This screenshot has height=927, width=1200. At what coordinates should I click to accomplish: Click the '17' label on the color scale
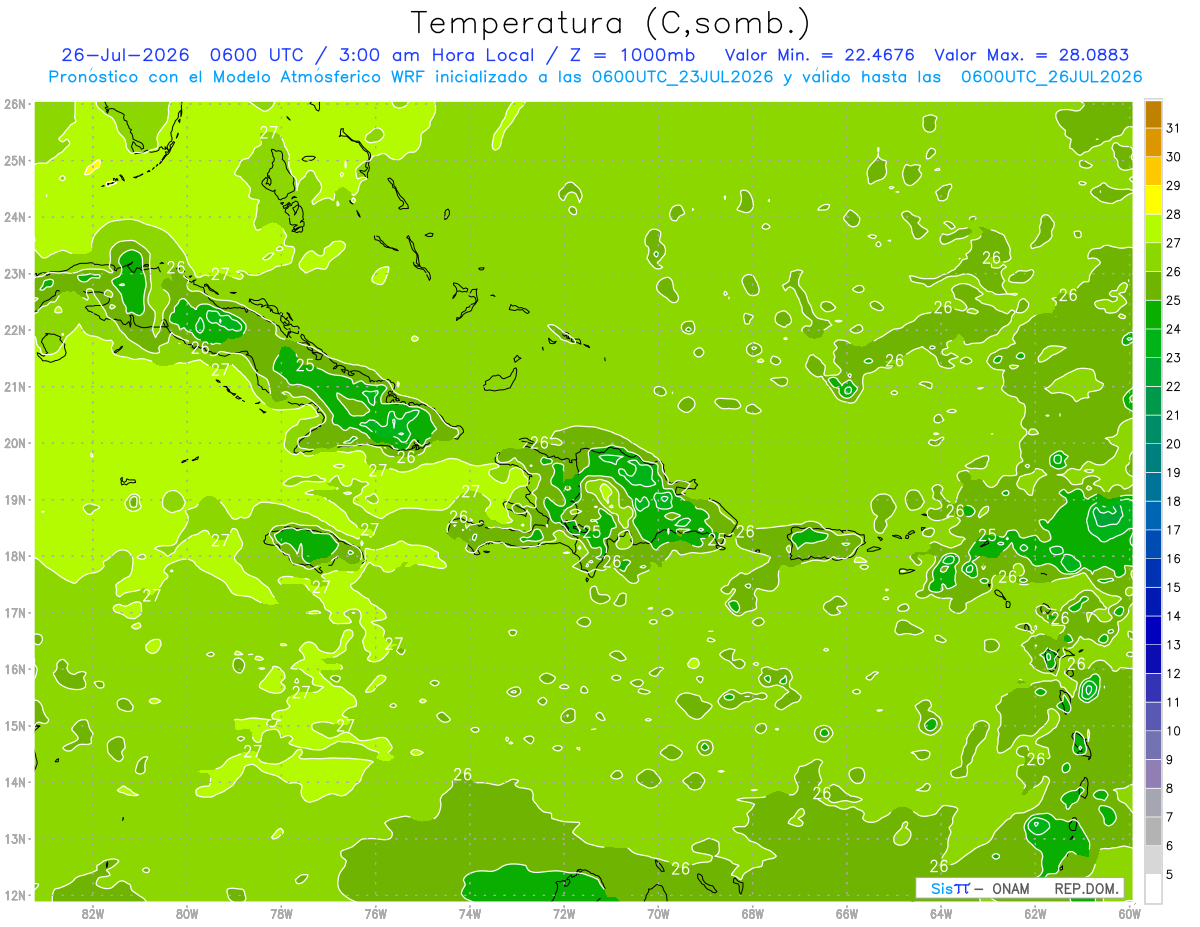pyautogui.click(x=1174, y=529)
